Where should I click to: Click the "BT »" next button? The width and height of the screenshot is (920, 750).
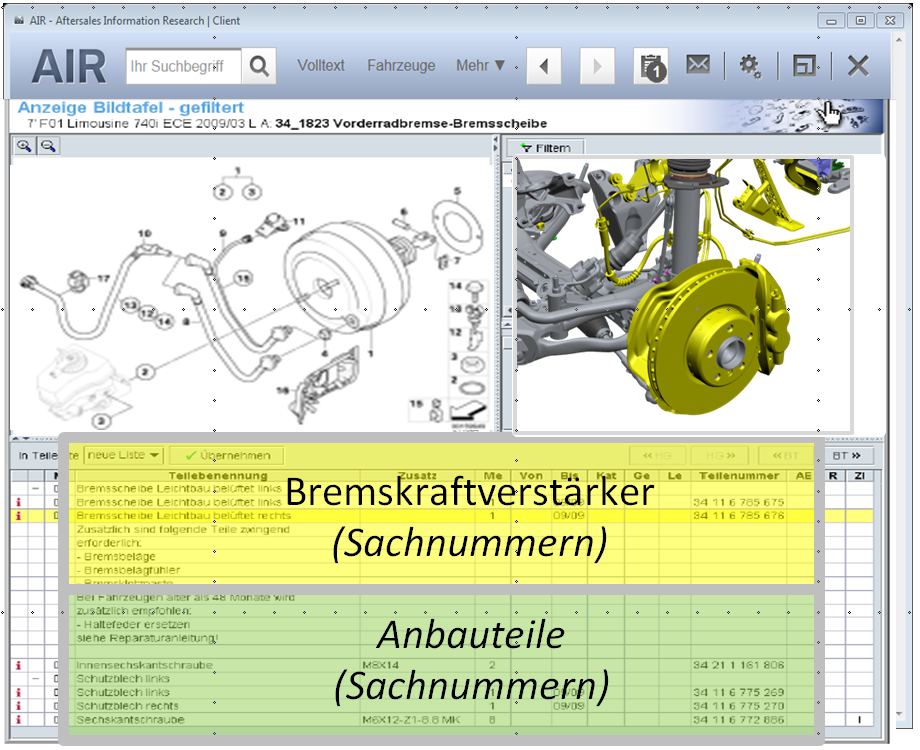coord(847,455)
